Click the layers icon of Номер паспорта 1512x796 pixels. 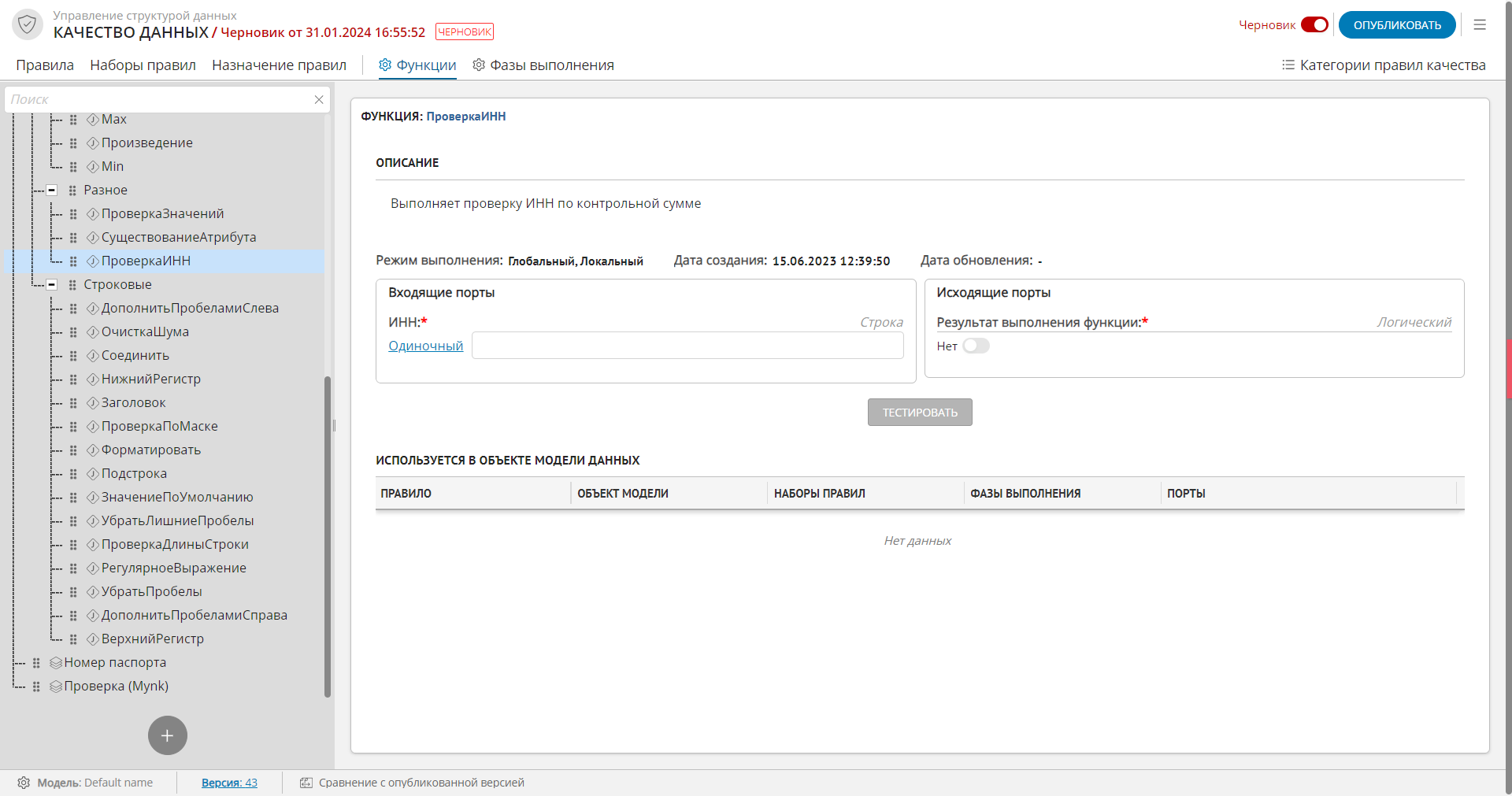[56, 663]
